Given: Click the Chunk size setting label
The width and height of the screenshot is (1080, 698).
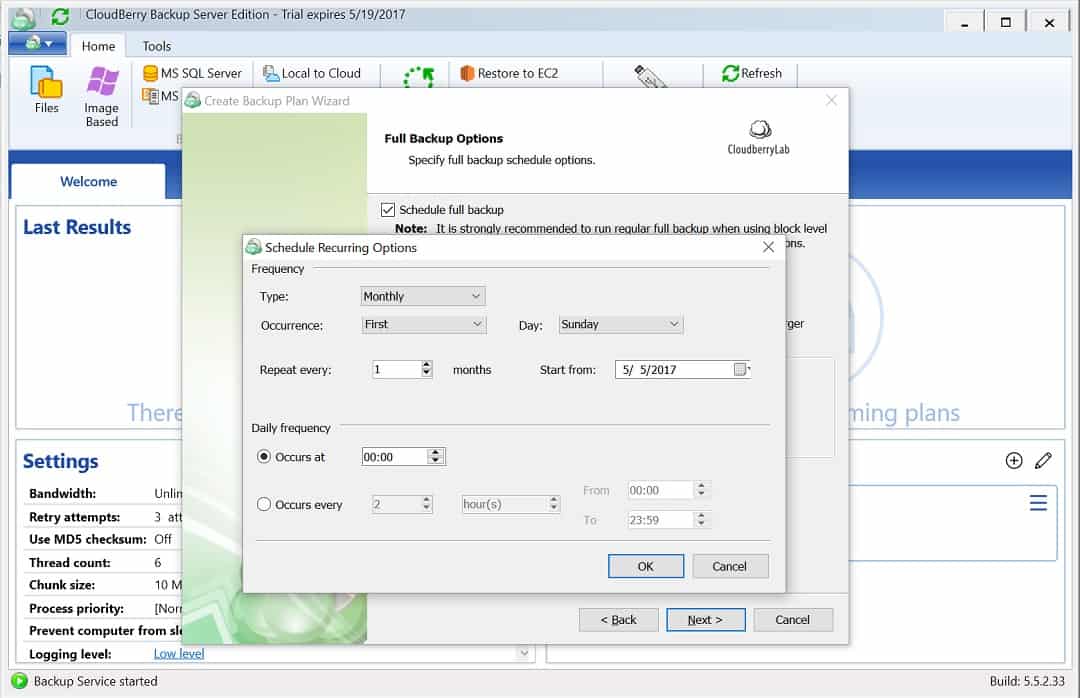Looking at the screenshot, I should pos(62,584).
